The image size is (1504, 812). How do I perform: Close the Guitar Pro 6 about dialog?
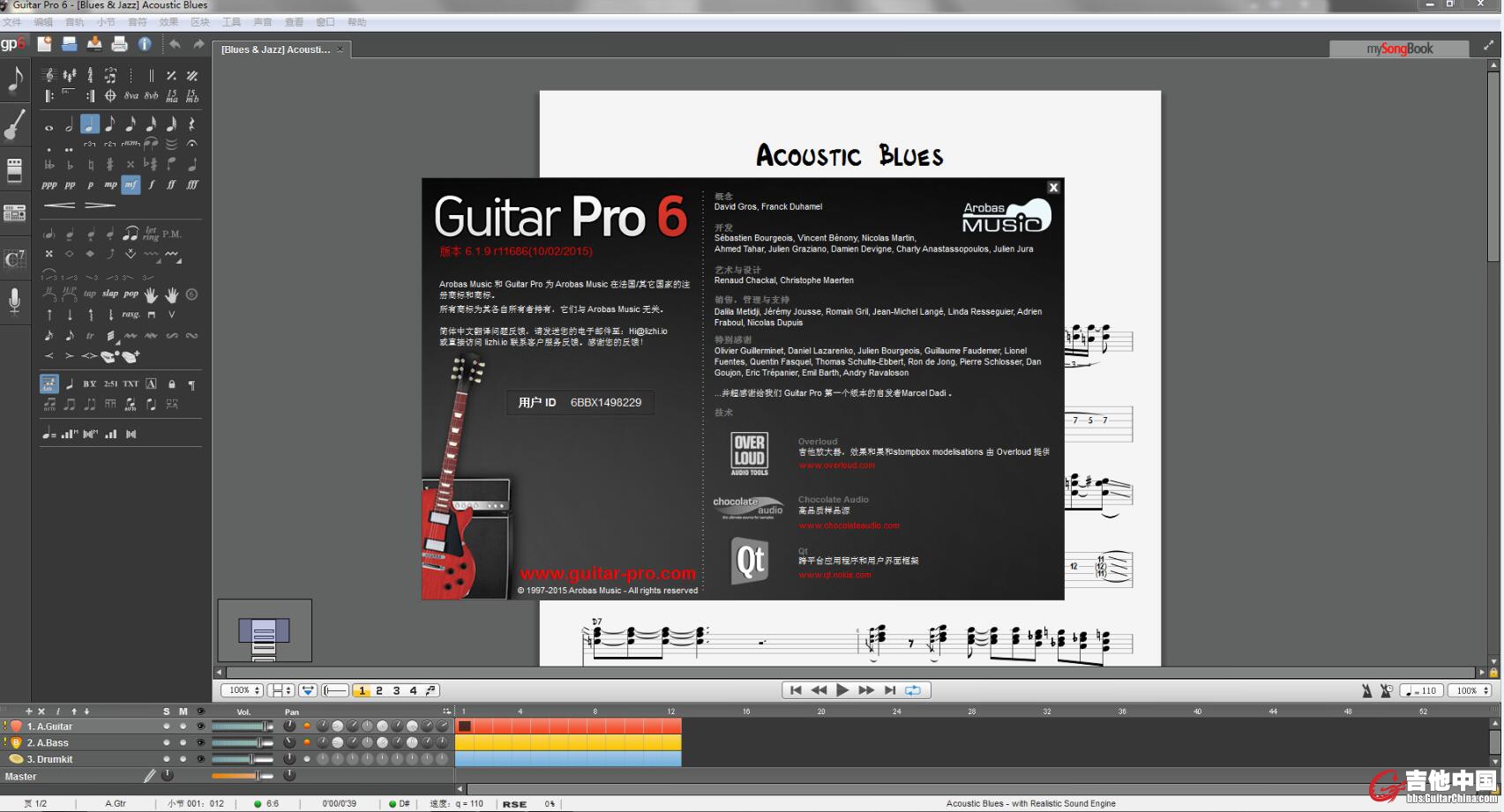[1053, 187]
